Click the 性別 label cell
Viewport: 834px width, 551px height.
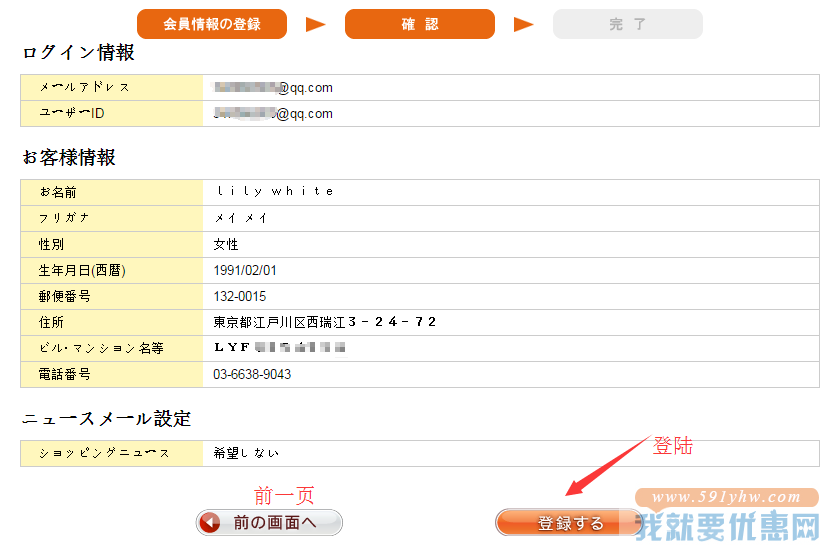point(112,245)
